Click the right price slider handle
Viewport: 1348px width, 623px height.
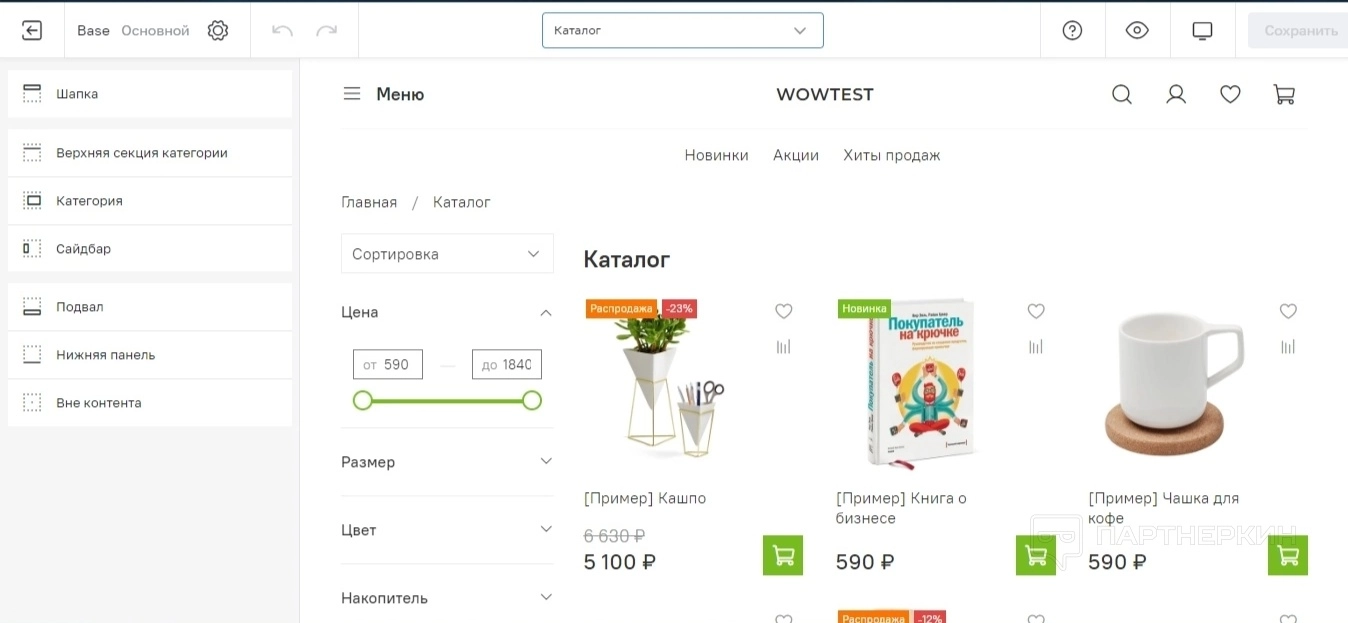(532, 400)
